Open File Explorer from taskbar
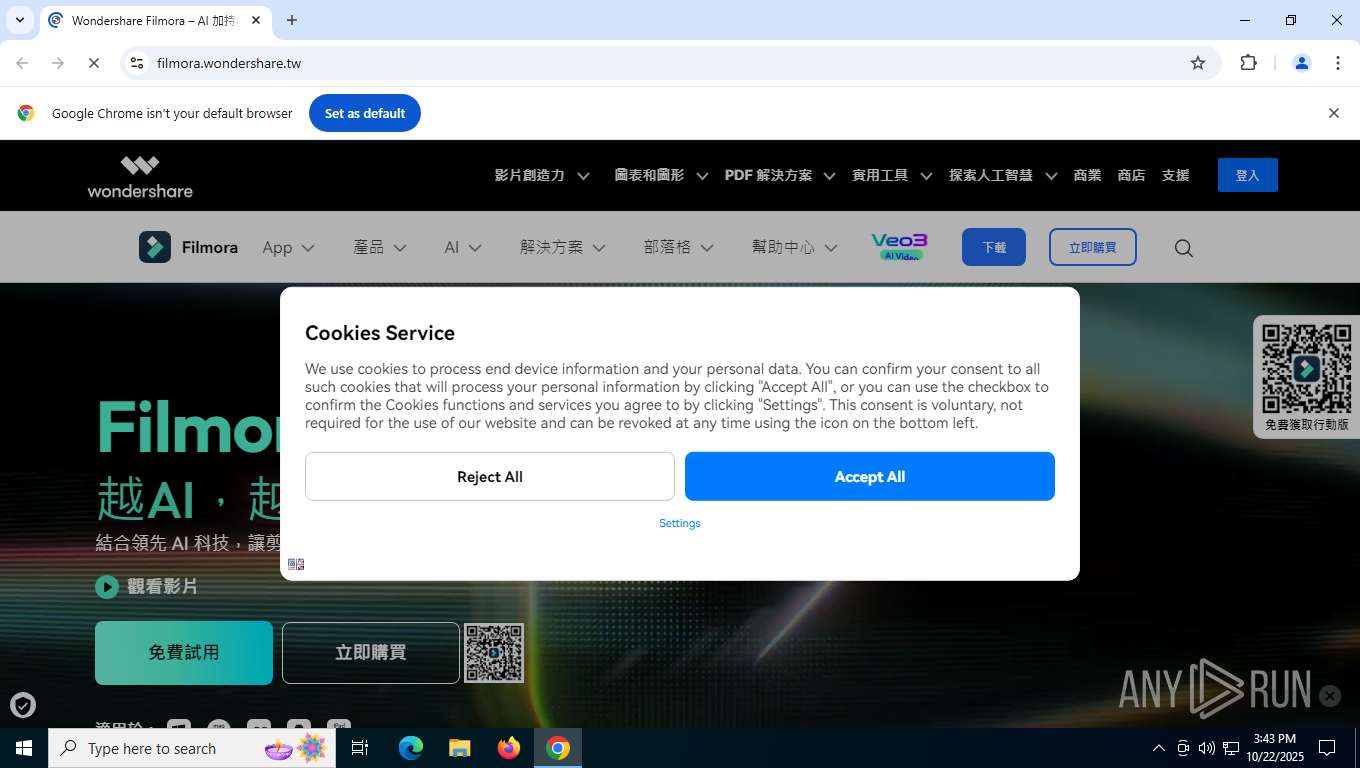 (x=460, y=748)
